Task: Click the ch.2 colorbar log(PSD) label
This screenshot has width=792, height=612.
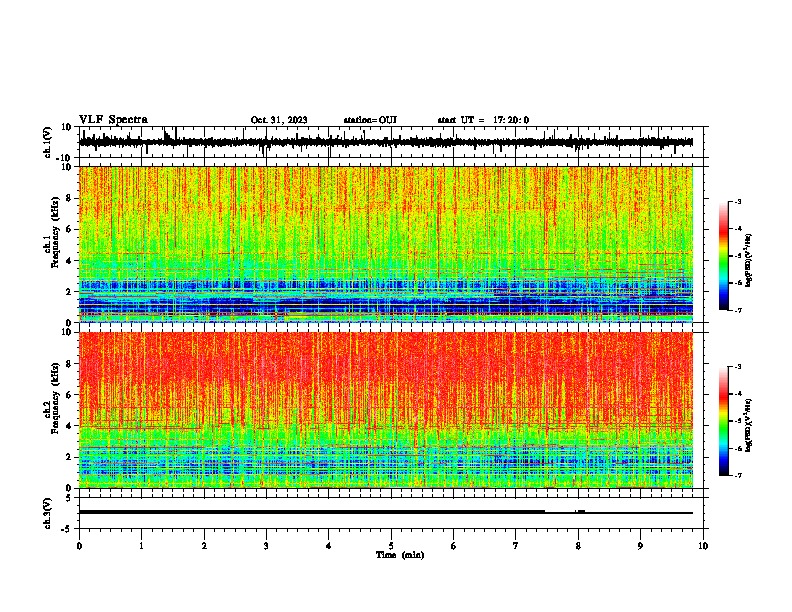Action: pyautogui.click(x=749, y=425)
